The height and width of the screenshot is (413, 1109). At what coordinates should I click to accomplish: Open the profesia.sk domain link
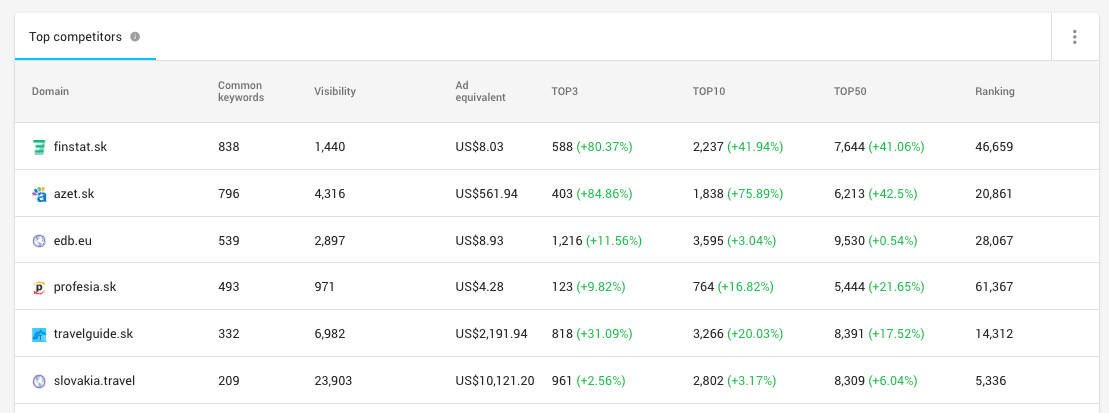pyautogui.click(x=85, y=287)
